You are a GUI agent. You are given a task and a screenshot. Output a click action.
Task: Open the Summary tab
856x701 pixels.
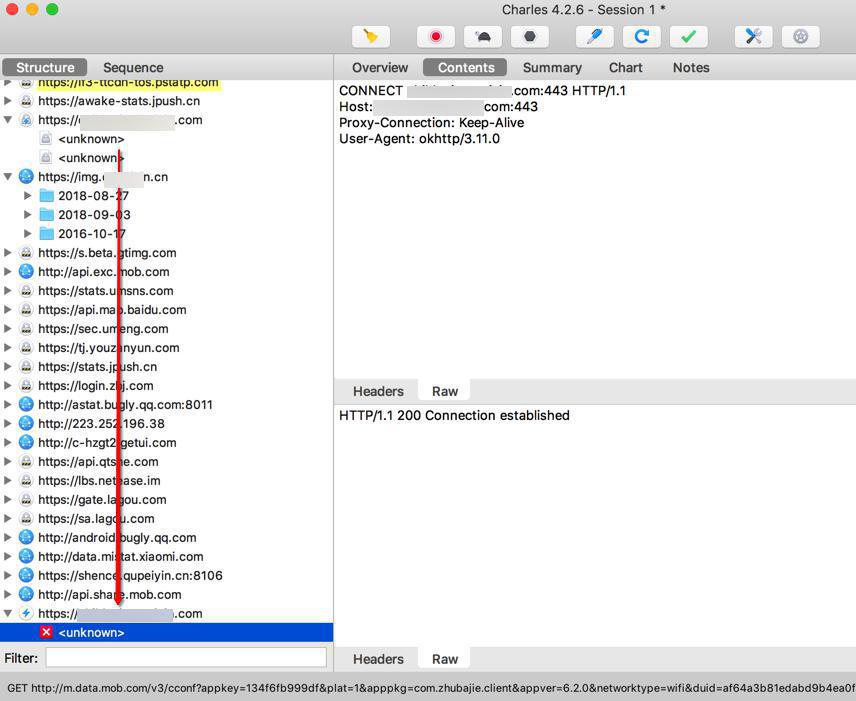click(x=552, y=67)
